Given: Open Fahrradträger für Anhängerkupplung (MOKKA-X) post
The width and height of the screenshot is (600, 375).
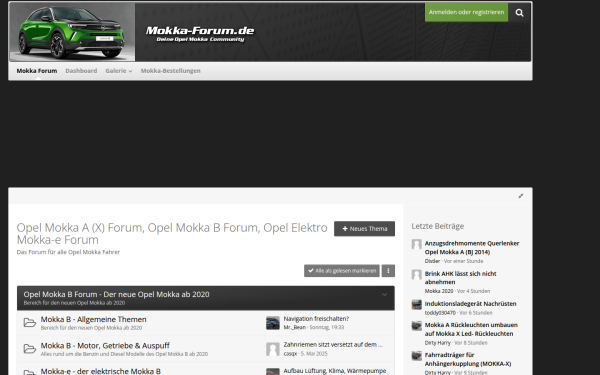Looking at the screenshot, I should click(468, 359).
